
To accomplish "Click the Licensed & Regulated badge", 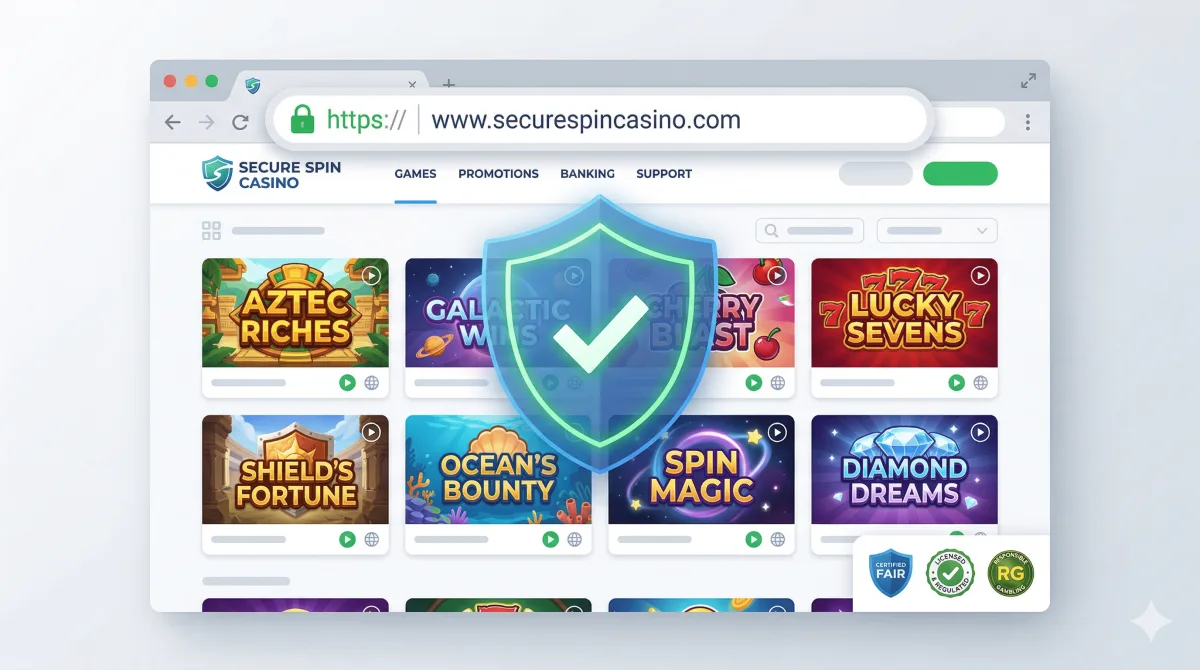I will tap(949, 574).
